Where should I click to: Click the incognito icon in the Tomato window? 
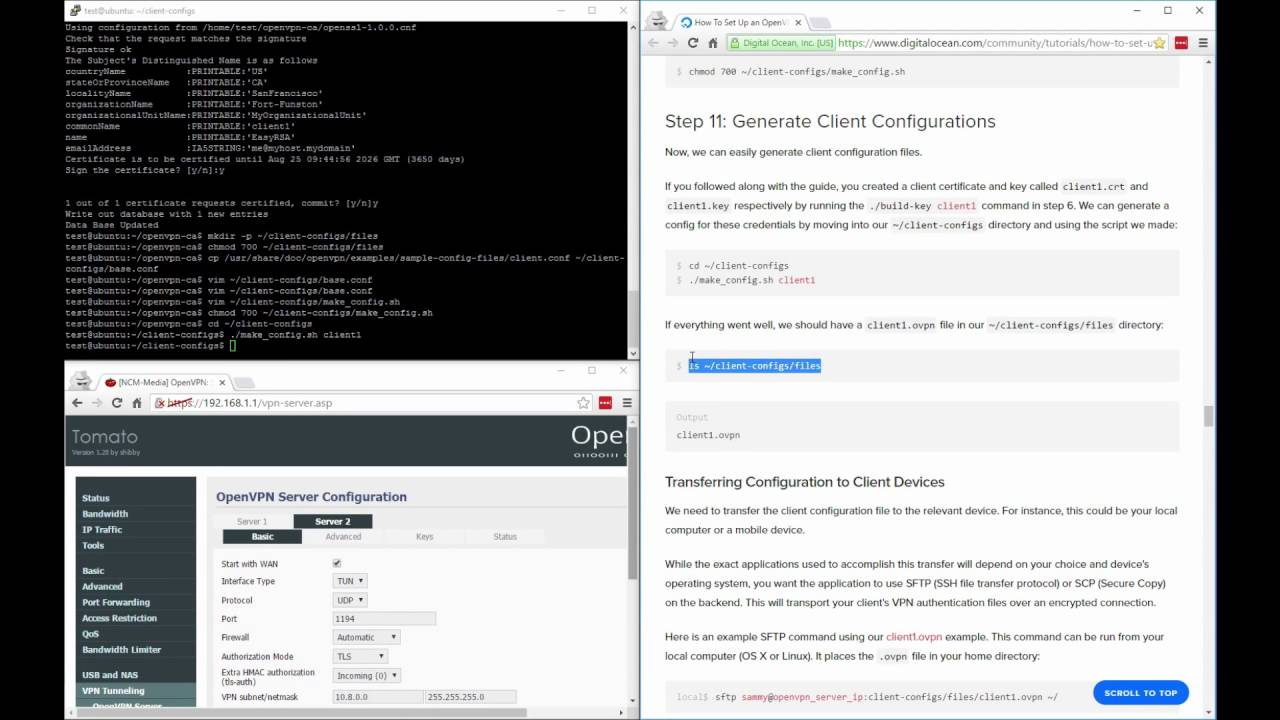(82, 380)
